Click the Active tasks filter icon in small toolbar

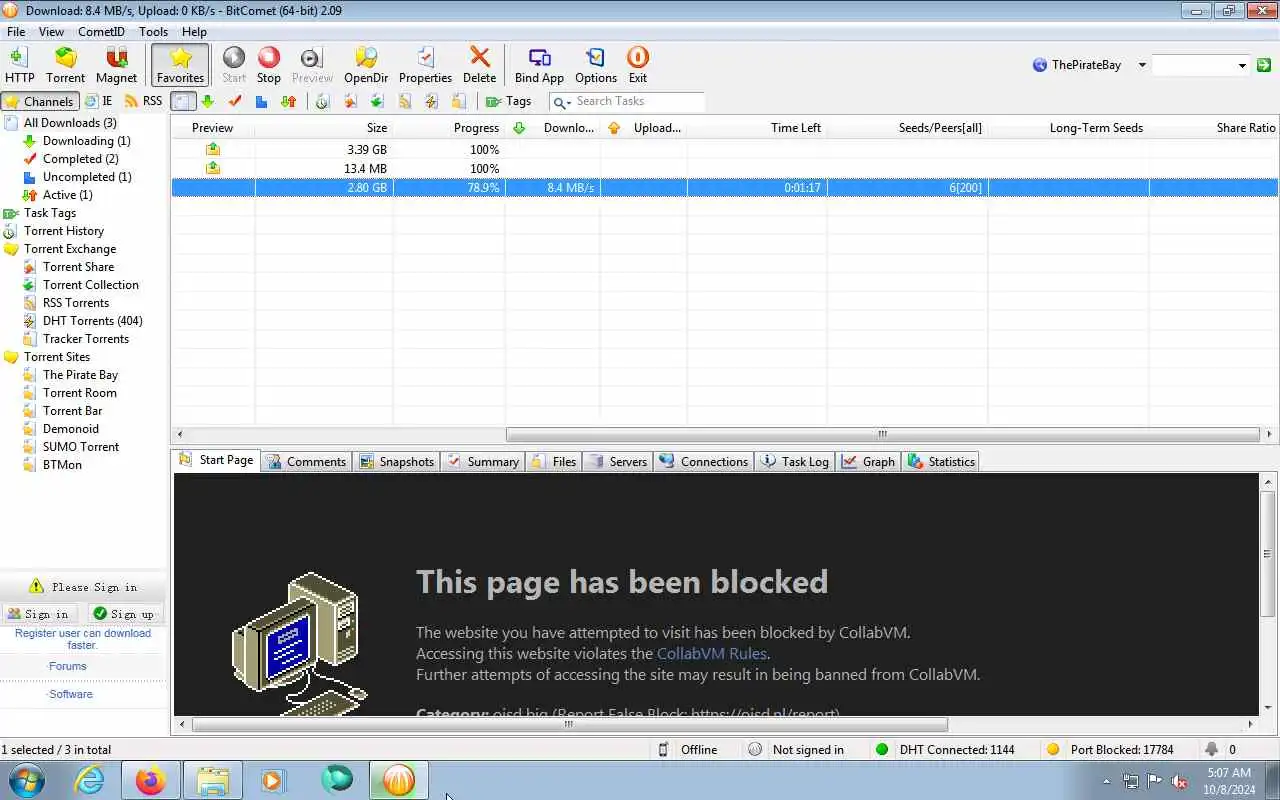pyautogui.click(x=288, y=101)
